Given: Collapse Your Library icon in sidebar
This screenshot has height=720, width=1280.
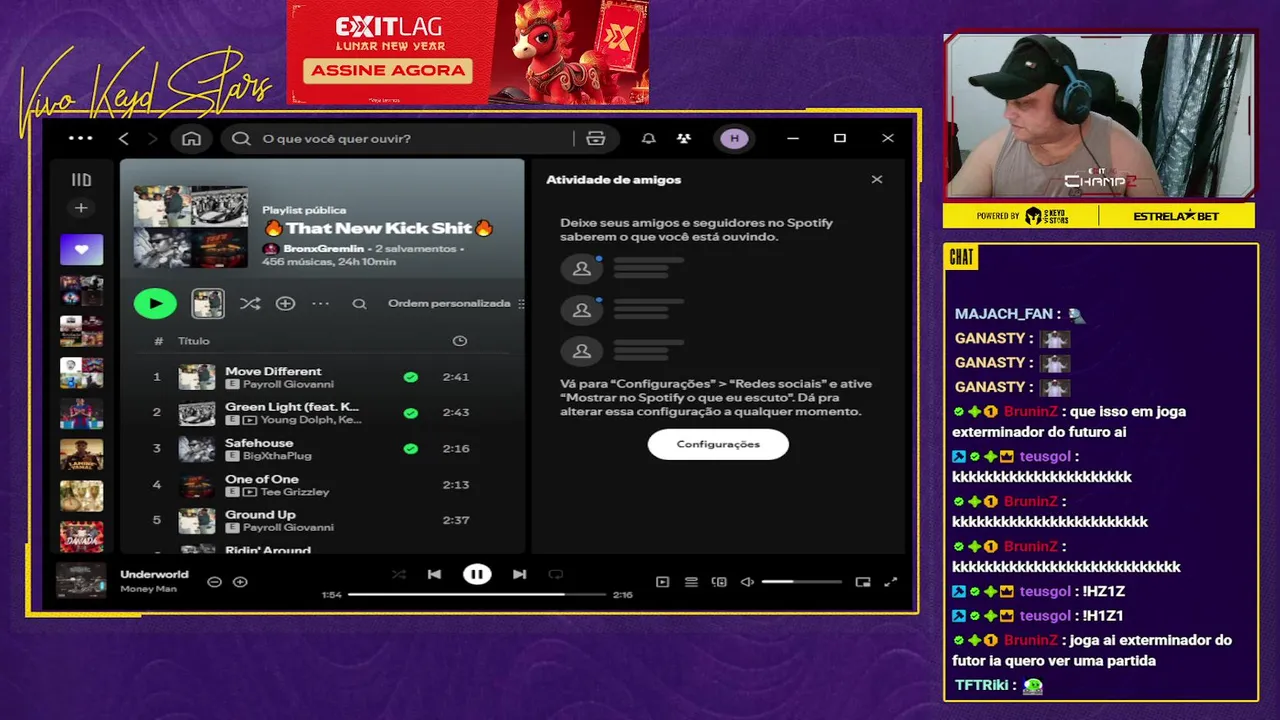Looking at the screenshot, I should (81, 180).
